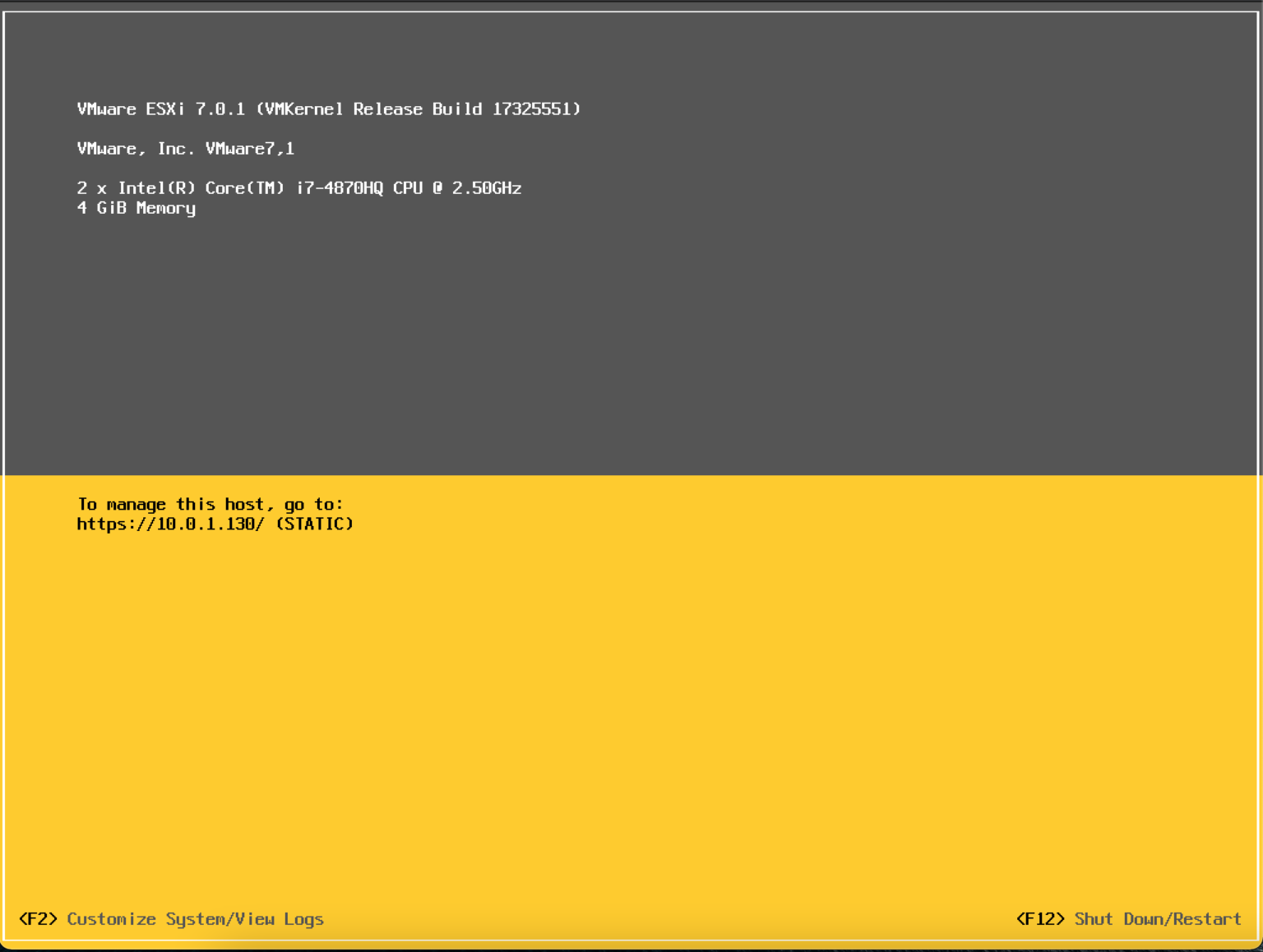Viewport: 1263px width, 952px height.
Task: Select F12 Shut Down/Restart option
Action: click(1128, 919)
